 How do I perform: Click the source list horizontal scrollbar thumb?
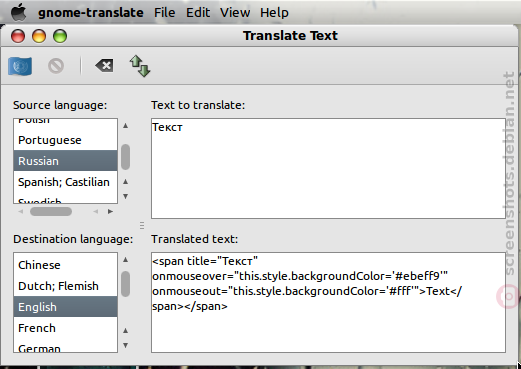[x=51, y=211]
